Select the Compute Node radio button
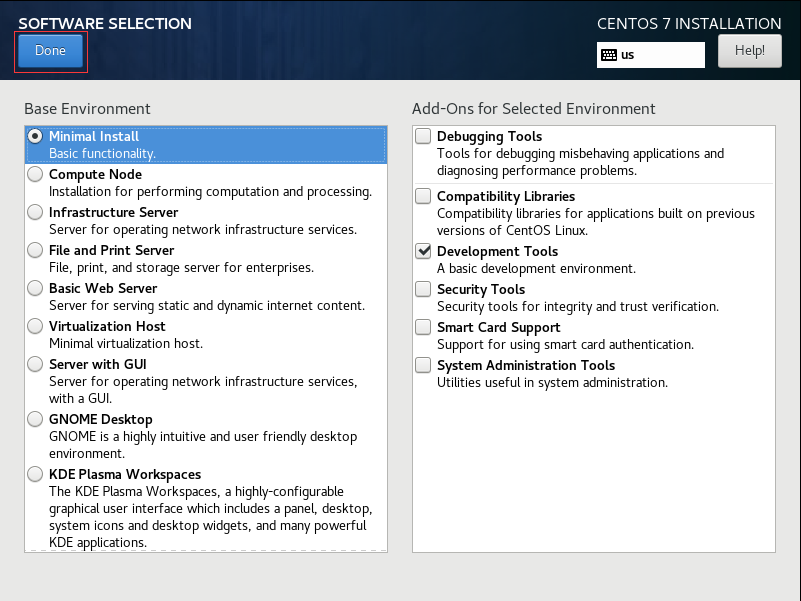801x601 pixels. 35,174
